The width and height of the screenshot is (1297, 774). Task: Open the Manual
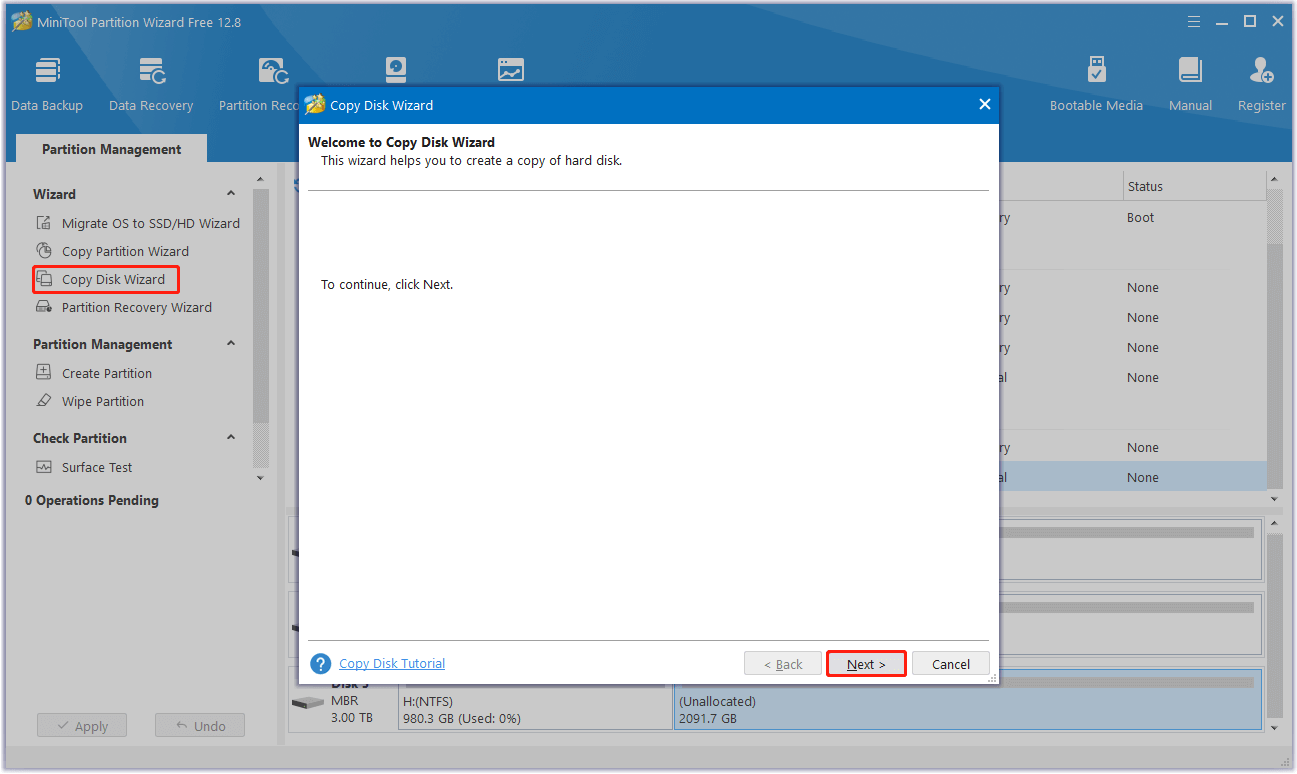pyautogui.click(x=1190, y=84)
